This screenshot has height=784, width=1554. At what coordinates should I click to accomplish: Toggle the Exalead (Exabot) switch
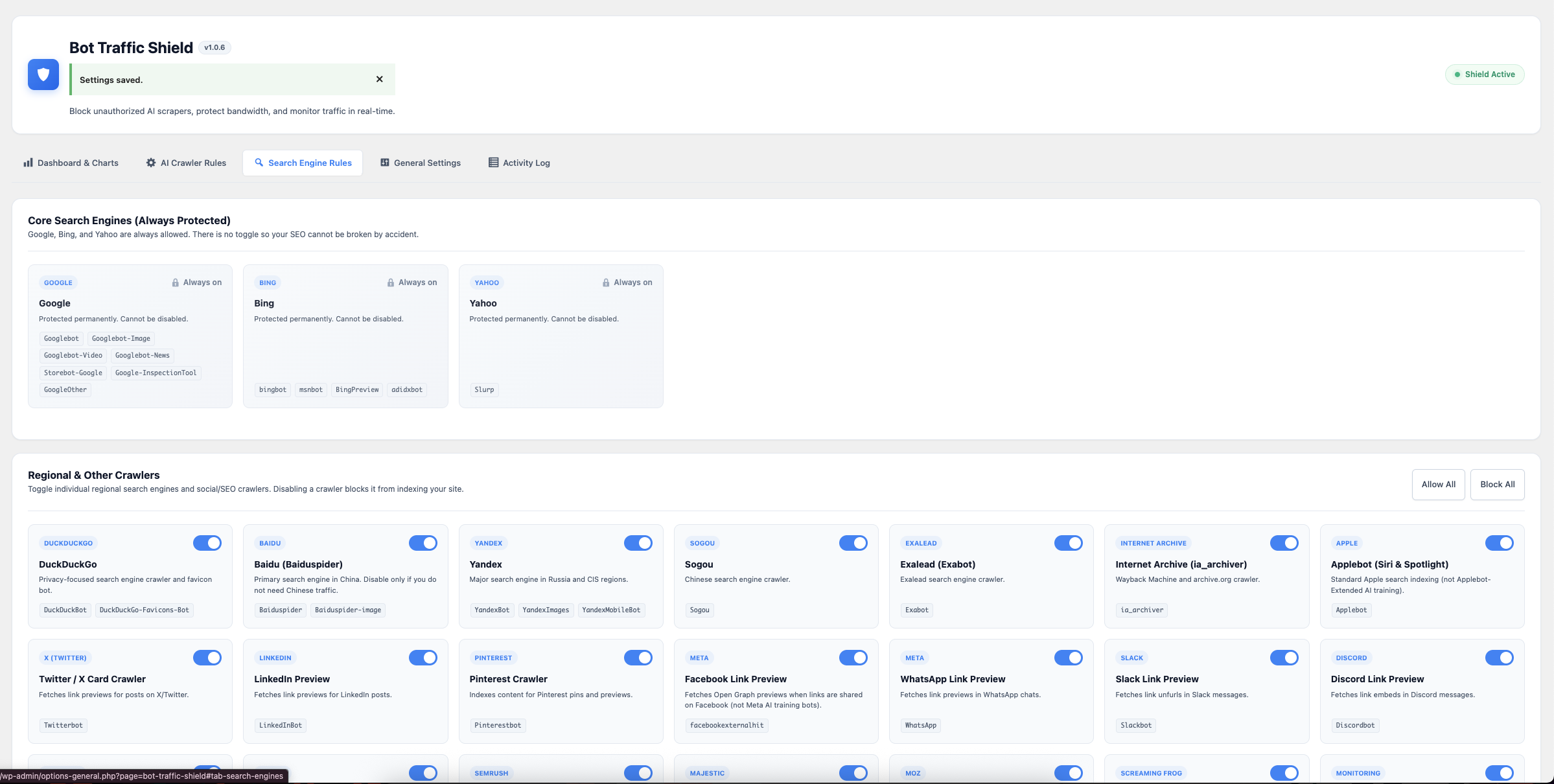[x=1069, y=543]
